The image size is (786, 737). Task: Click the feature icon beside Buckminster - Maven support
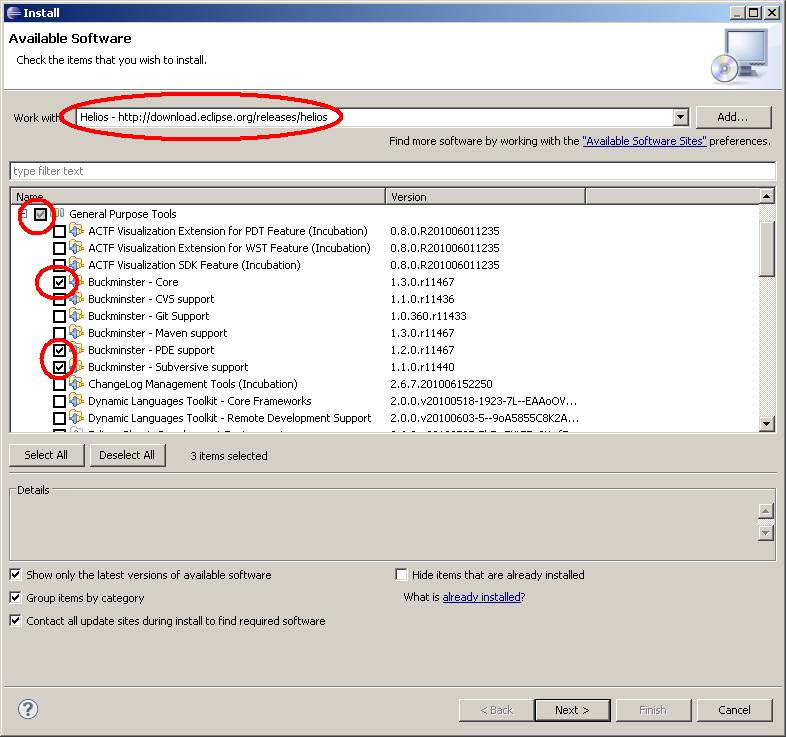coord(76,333)
